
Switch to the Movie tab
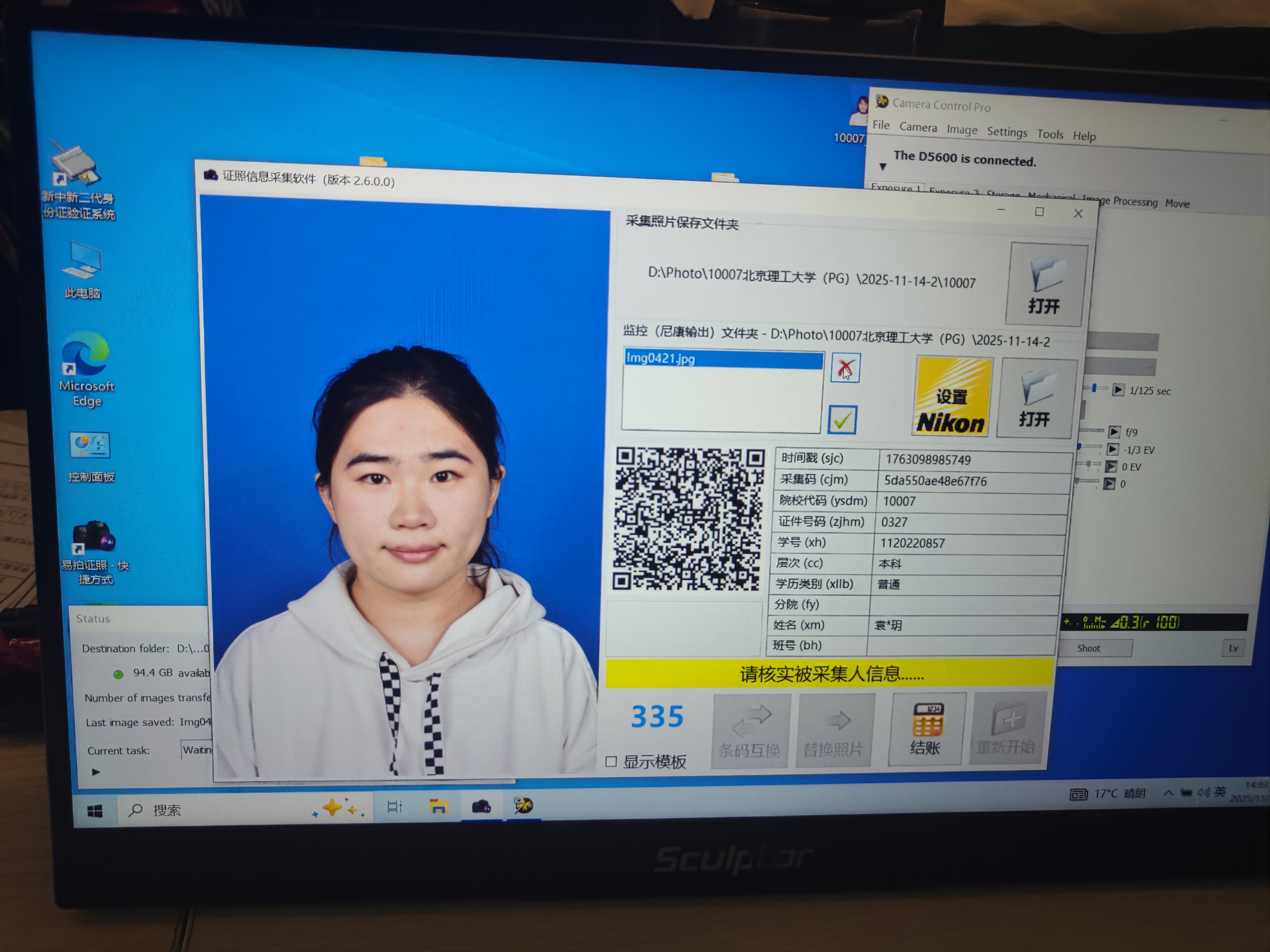(1177, 204)
